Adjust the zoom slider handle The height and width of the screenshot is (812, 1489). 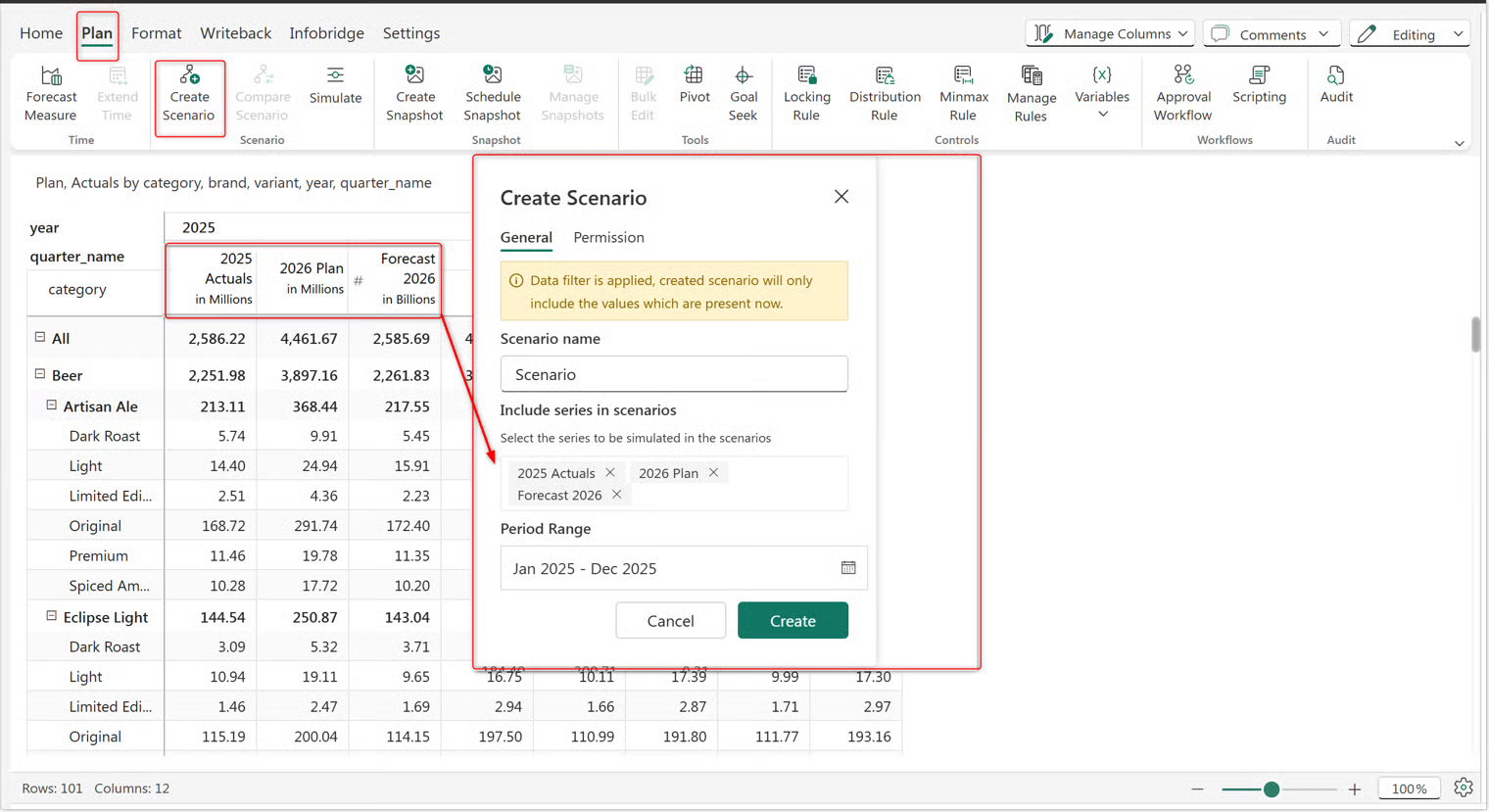[x=1272, y=789]
